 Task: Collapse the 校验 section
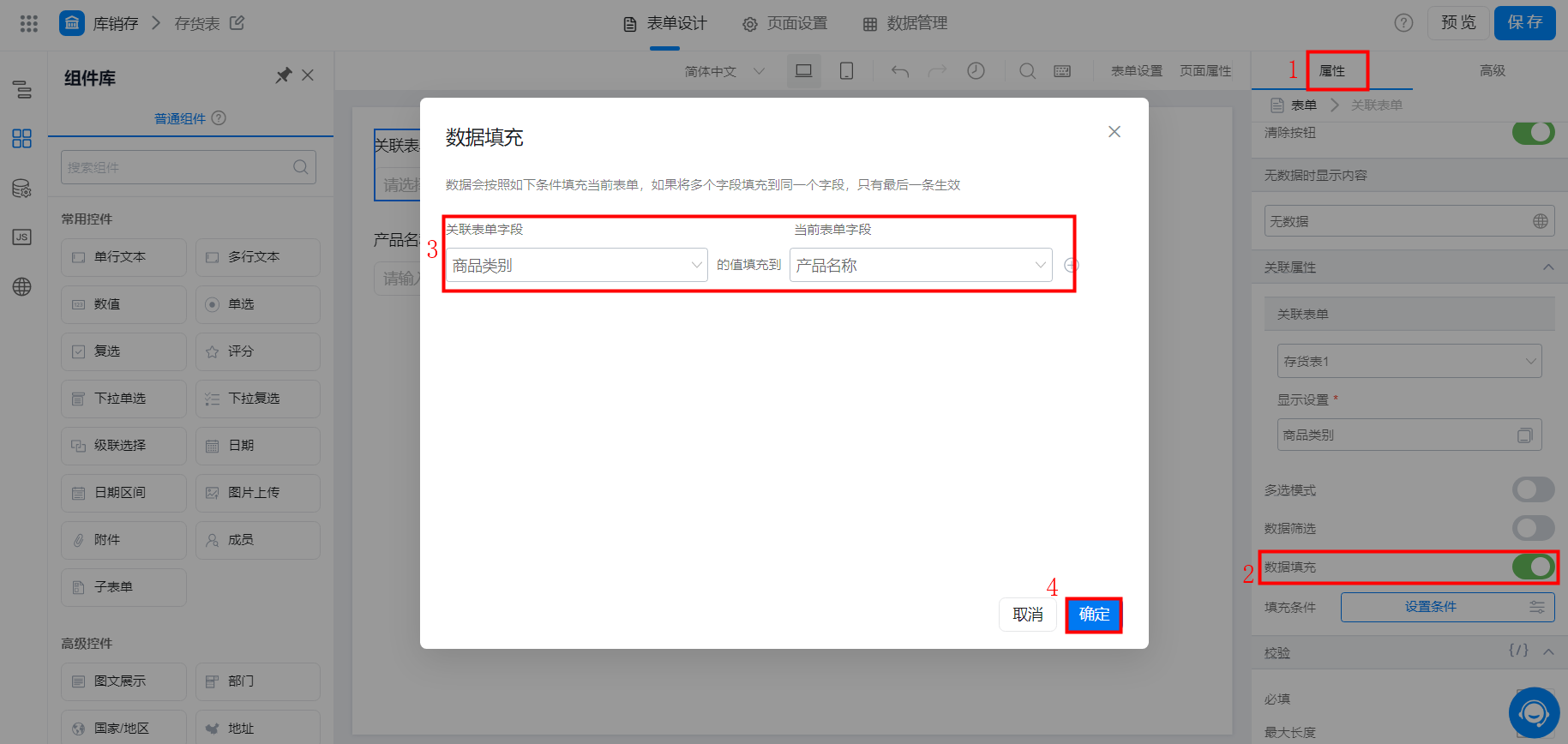point(1548,652)
